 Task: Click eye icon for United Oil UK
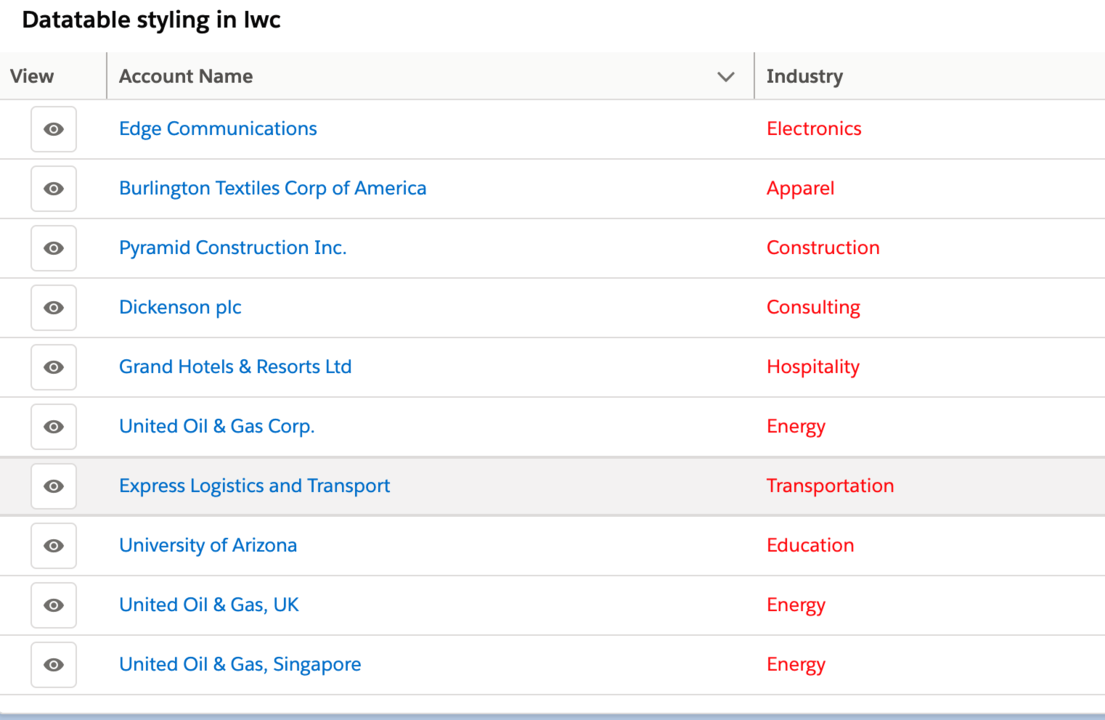coord(54,605)
